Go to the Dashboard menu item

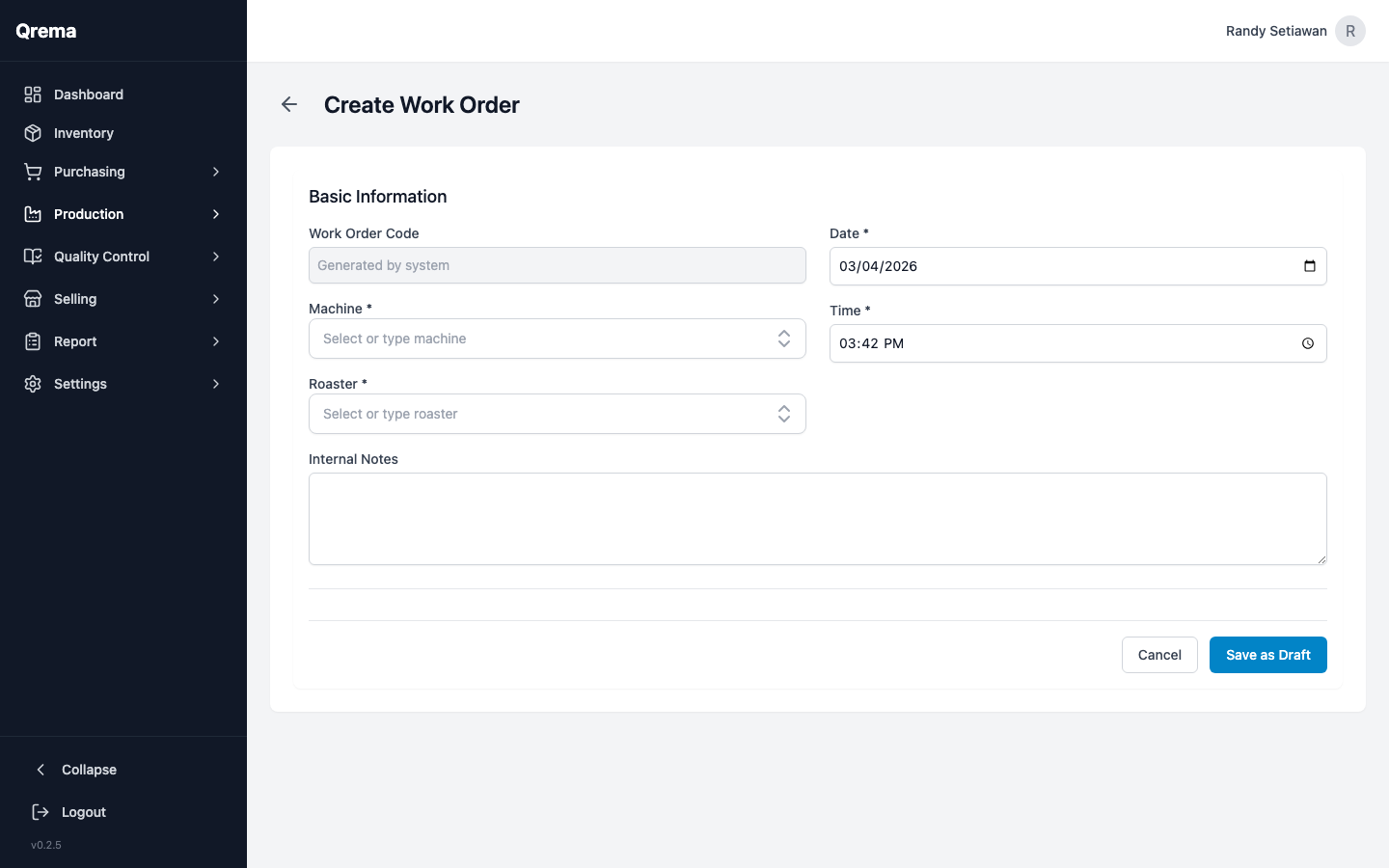pyautogui.click(x=89, y=95)
